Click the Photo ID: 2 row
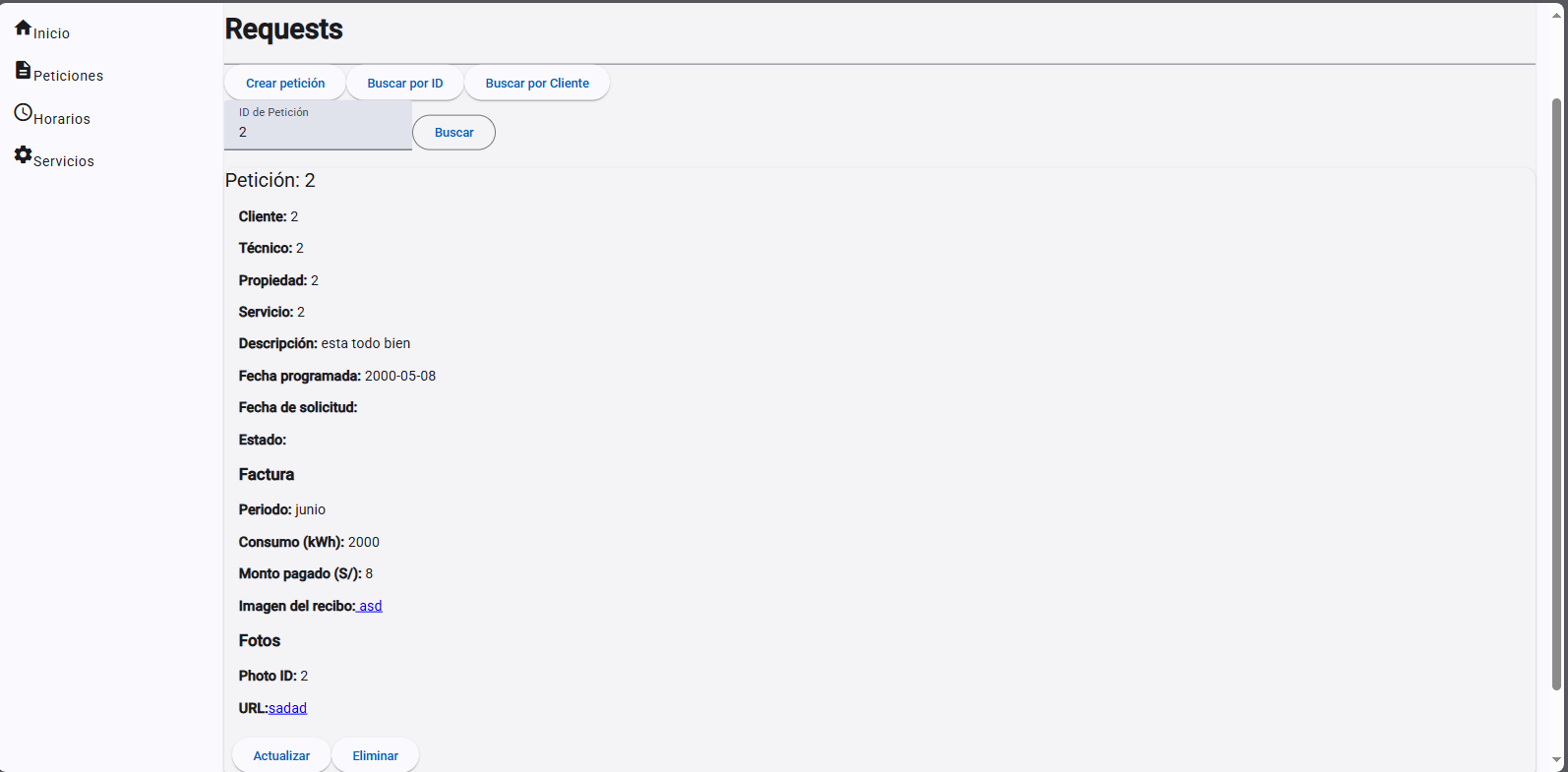 coord(273,676)
